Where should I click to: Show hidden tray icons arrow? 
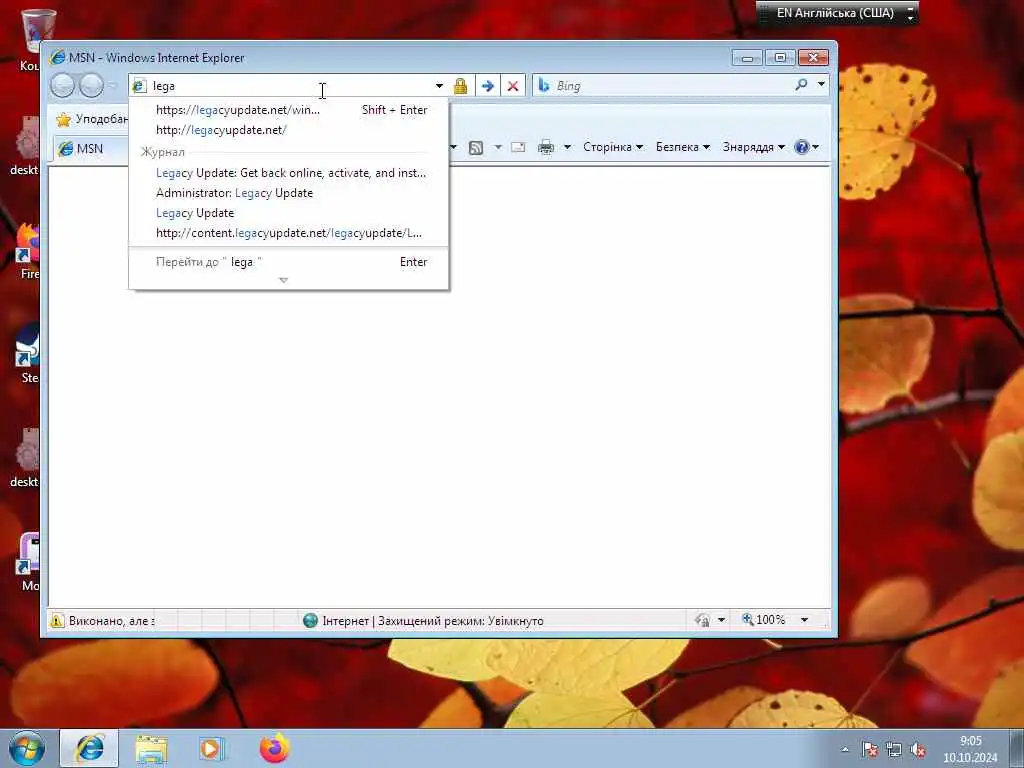point(845,750)
